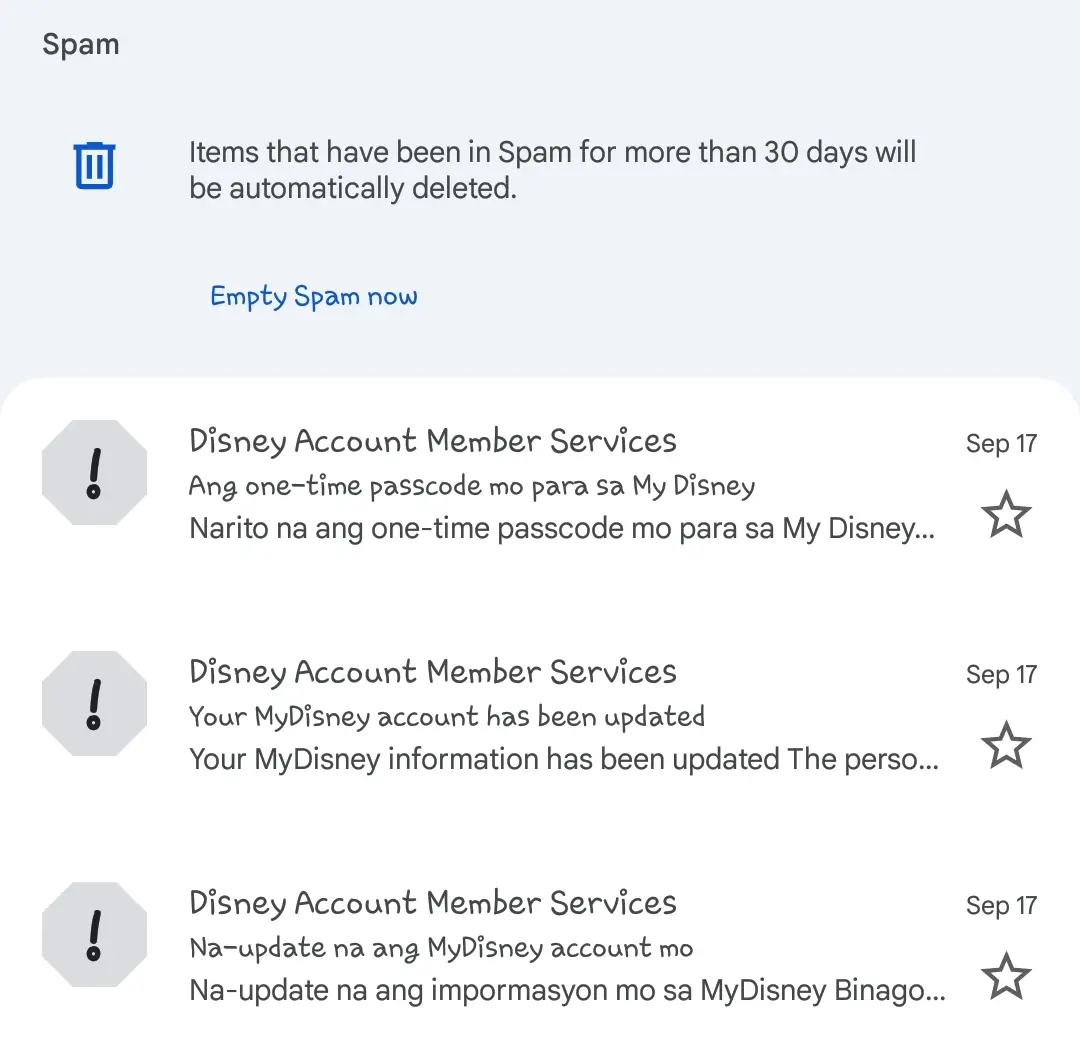Click the blue trash can icon
Image resolution: width=1080 pixels, height=1063 pixels.
(x=94, y=165)
